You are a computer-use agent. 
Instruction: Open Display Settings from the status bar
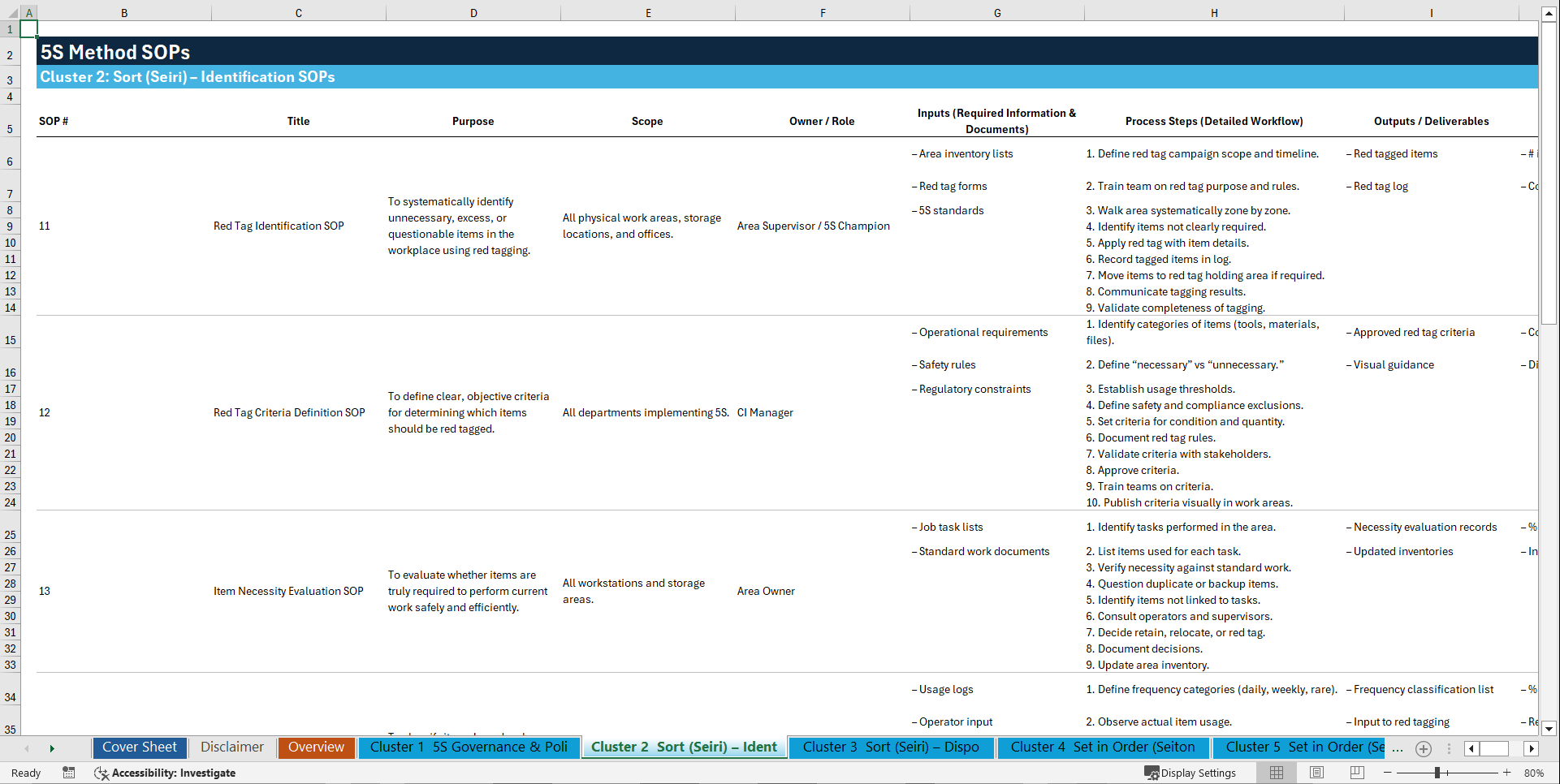click(x=1191, y=773)
